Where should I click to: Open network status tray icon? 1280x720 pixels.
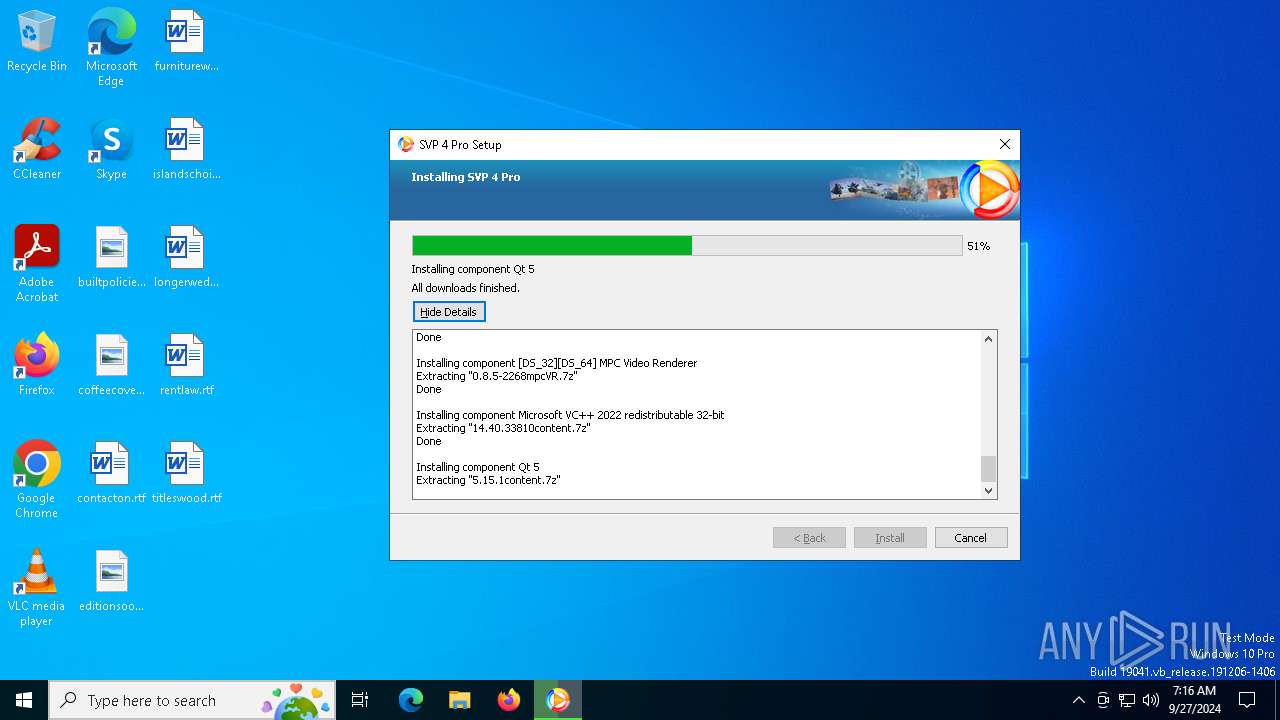click(1127, 700)
